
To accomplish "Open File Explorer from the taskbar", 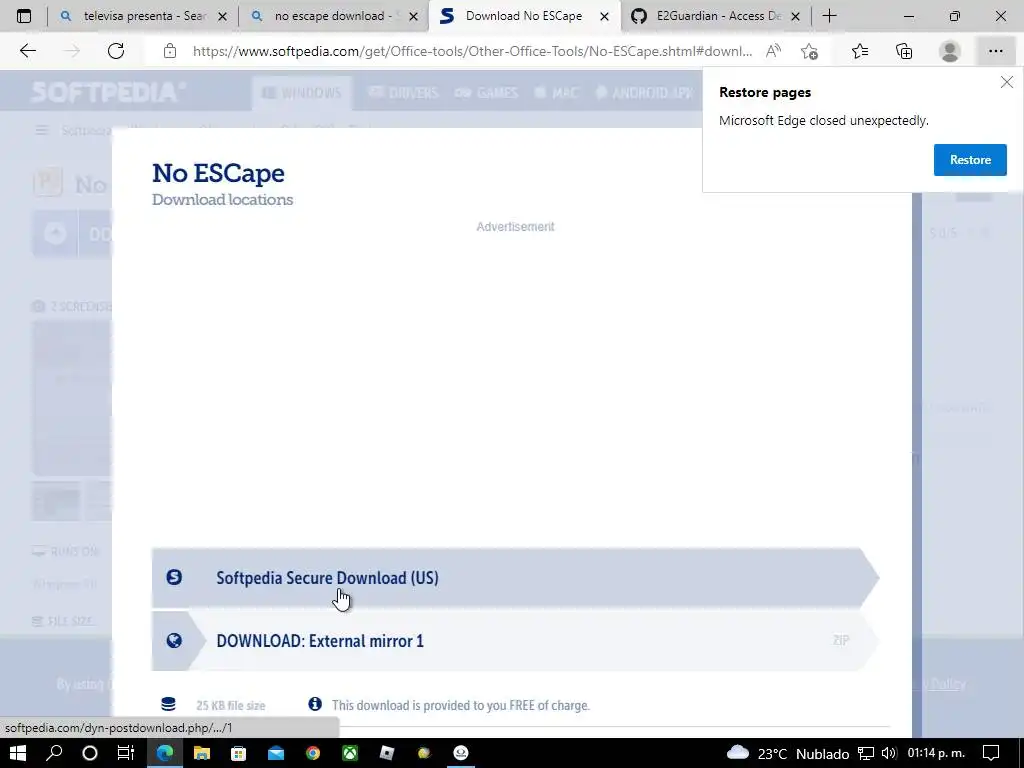I will (x=202, y=753).
